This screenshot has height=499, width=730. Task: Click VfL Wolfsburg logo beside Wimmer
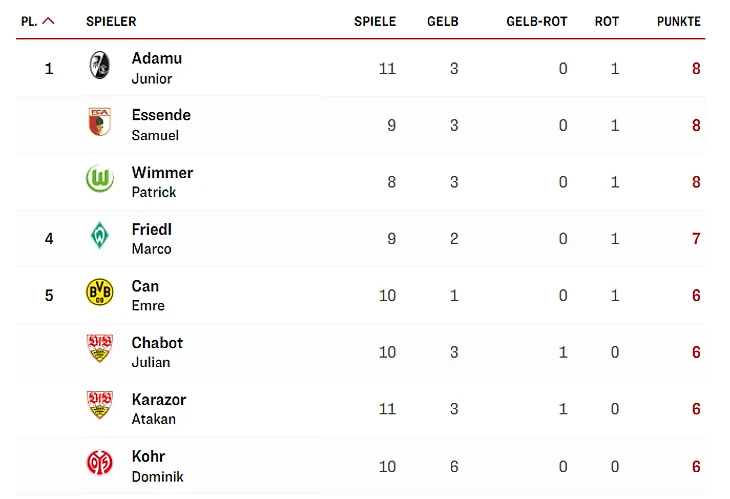tap(99, 179)
